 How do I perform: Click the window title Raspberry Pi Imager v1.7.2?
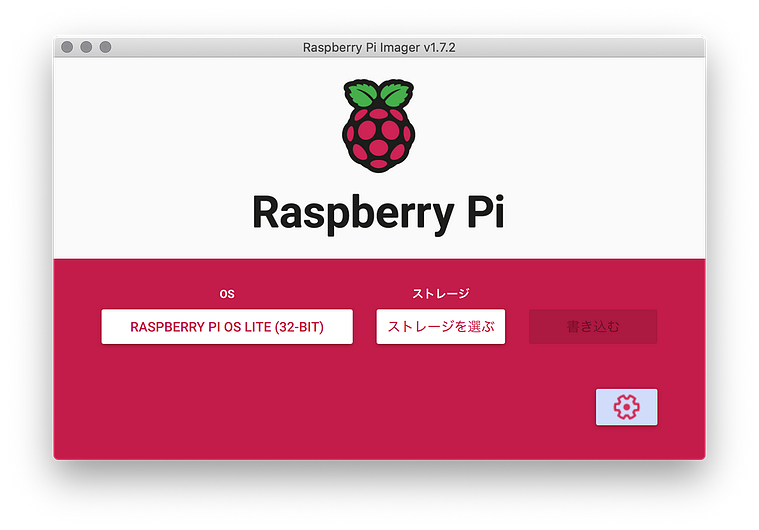(x=379, y=47)
